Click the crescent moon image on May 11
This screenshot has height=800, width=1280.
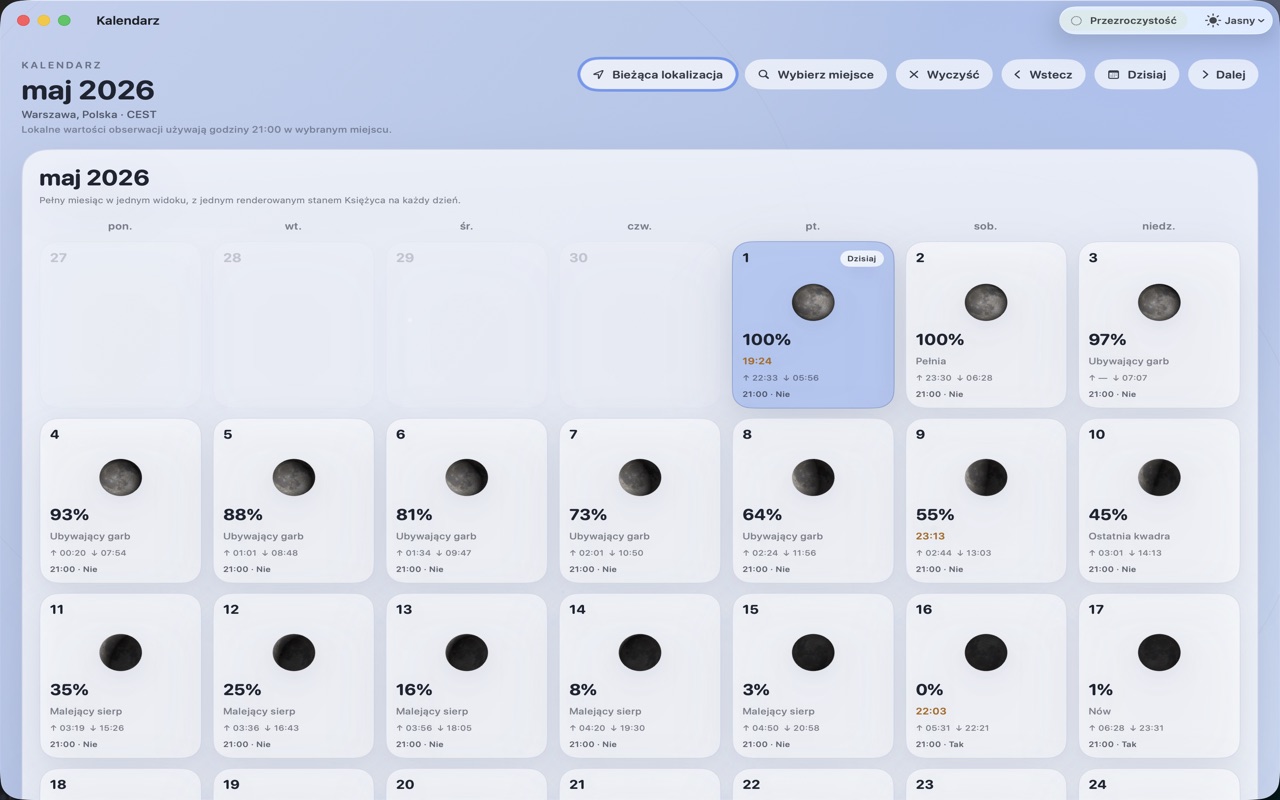tap(120, 652)
